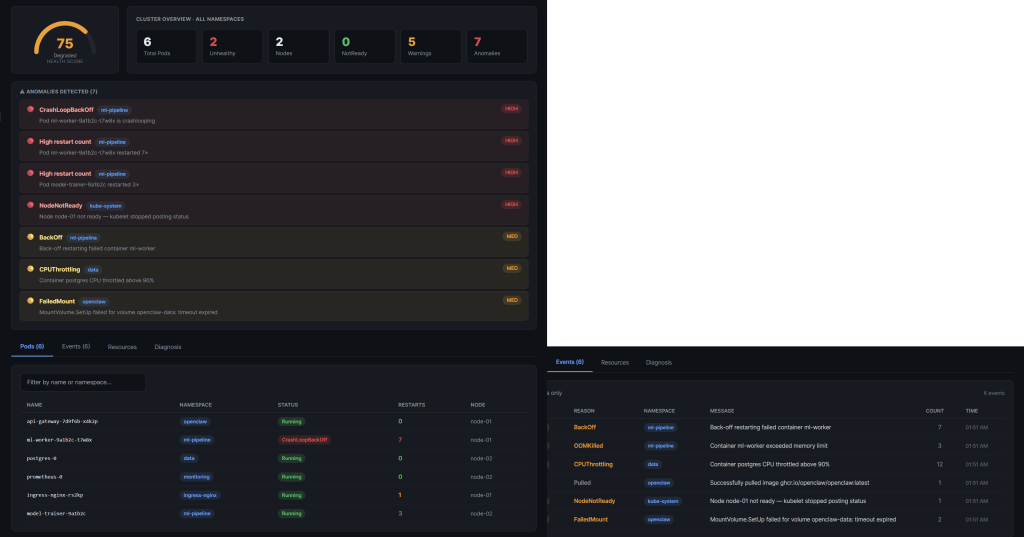Click red dot beside NodeNotReady anomaly
Viewport: 1024px width, 537px height.
(x=31, y=205)
